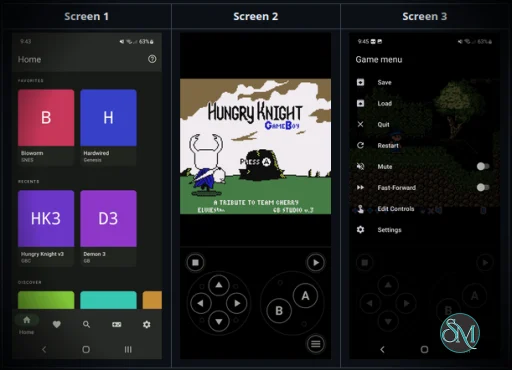
Task: Open Demon 3 game tile
Action: tap(108, 228)
